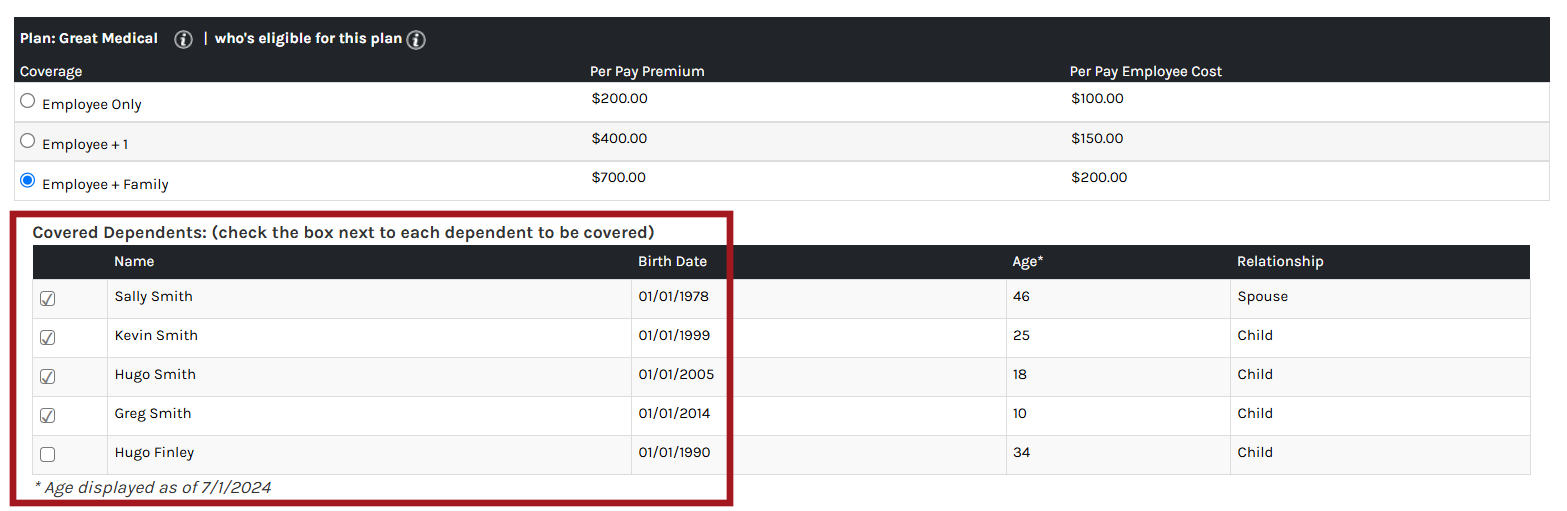The image size is (1567, 511).
Task: Click the Employee Only label
Action: (92, 105)
